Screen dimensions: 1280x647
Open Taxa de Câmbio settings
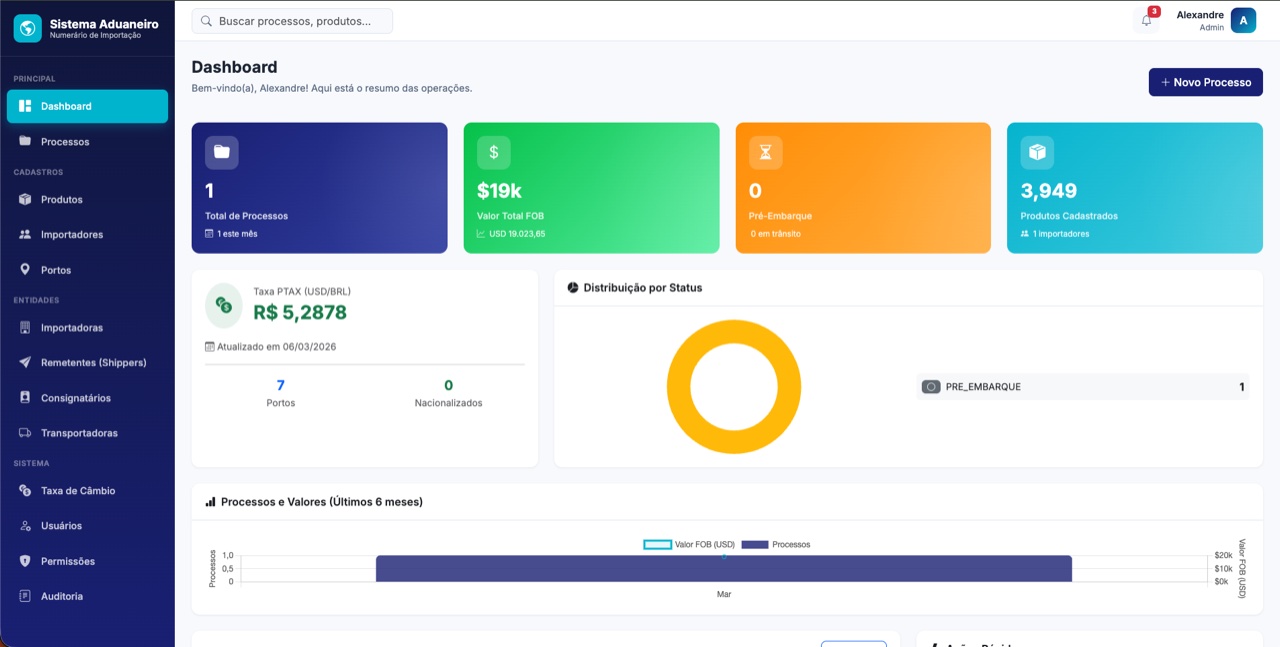pos(87,491)
